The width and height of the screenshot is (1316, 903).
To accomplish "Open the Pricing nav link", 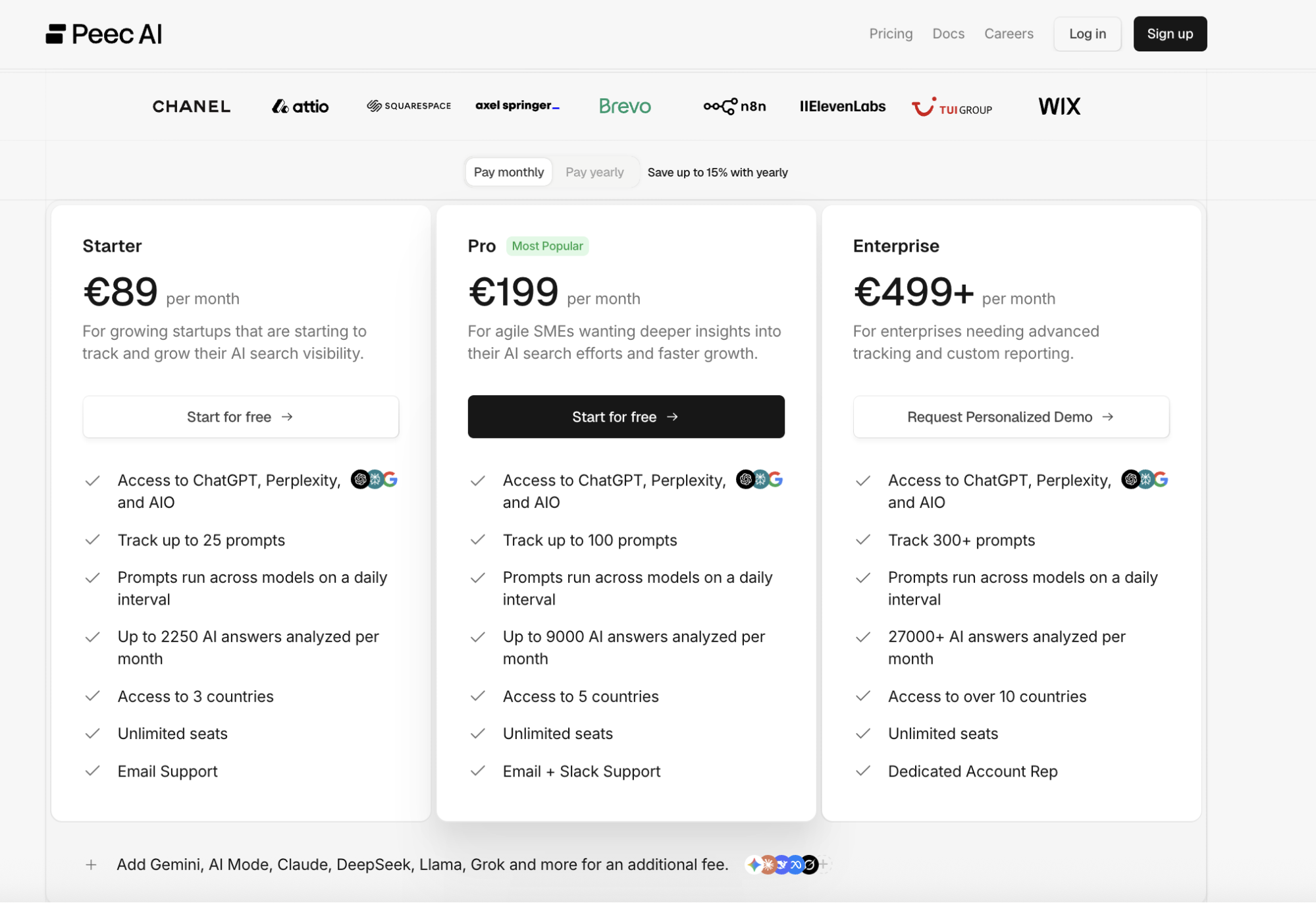I will click(x=891, y=34).
